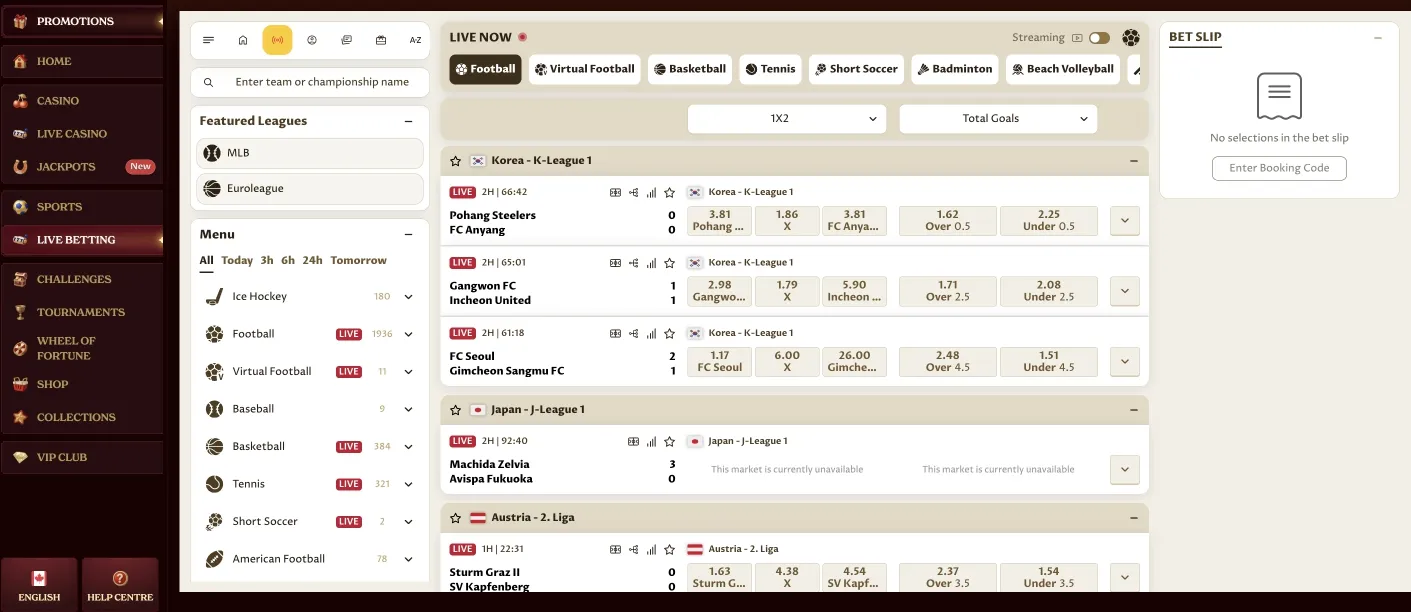Open the Total Goals market dropdown
Viewport: 1411px width, 612px height.
tap(998, 119)
